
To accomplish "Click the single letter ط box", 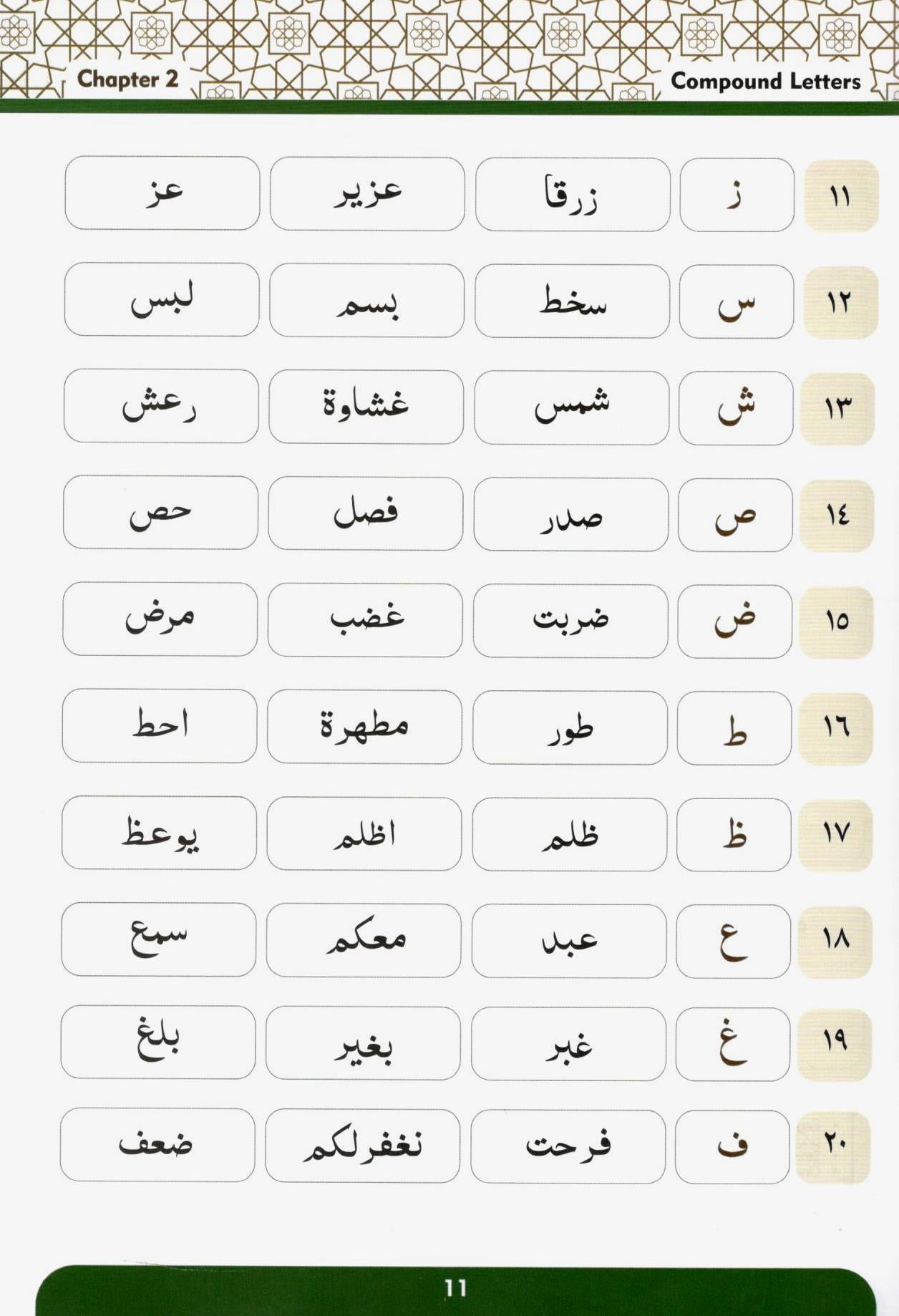I will (734, 728).
